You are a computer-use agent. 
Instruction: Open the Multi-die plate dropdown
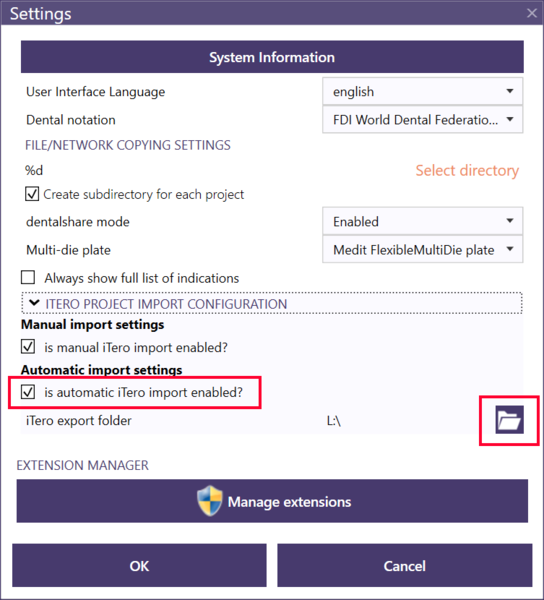point(422,249)
